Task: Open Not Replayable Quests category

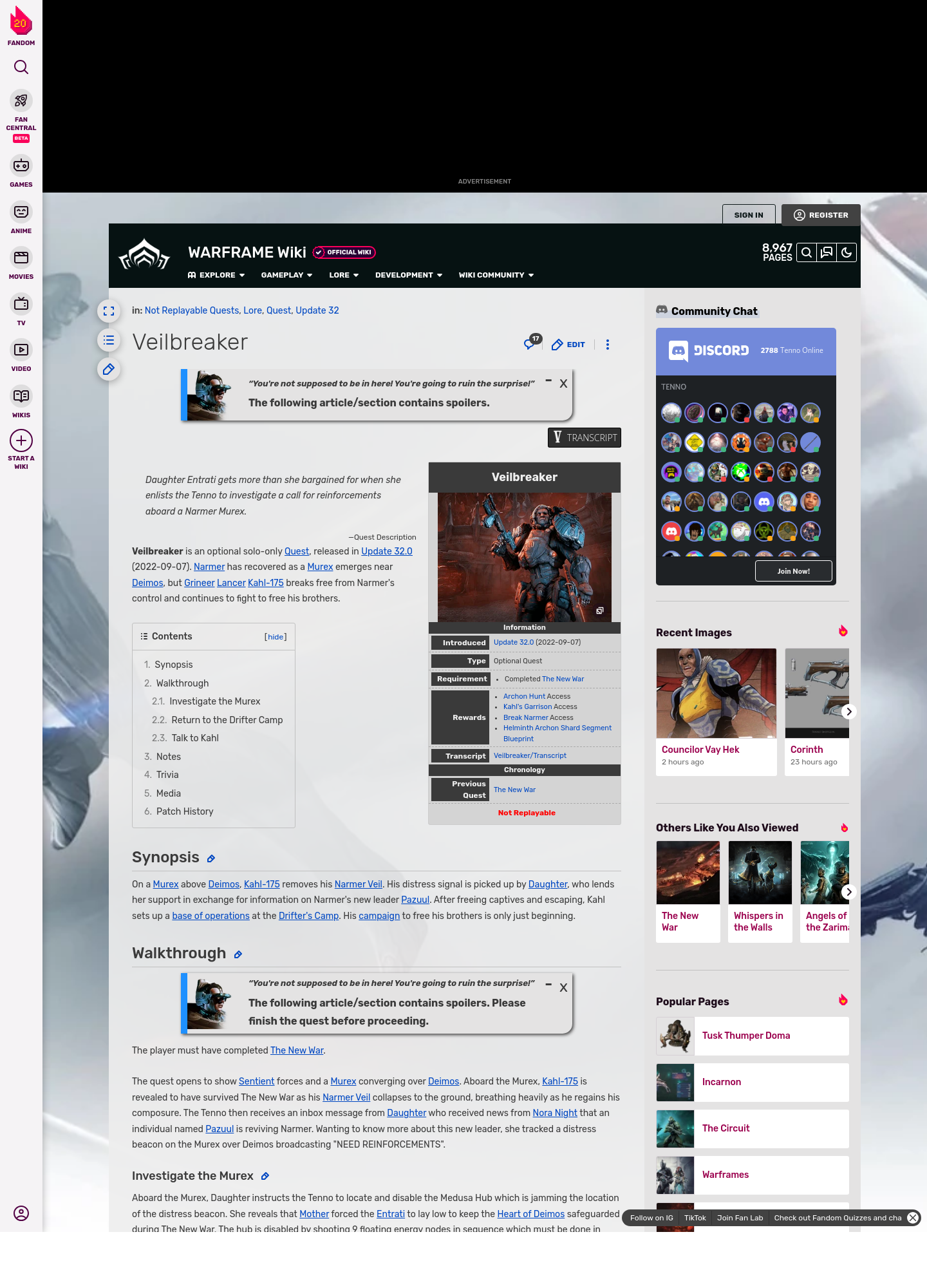Action: (x=192, y=310)
